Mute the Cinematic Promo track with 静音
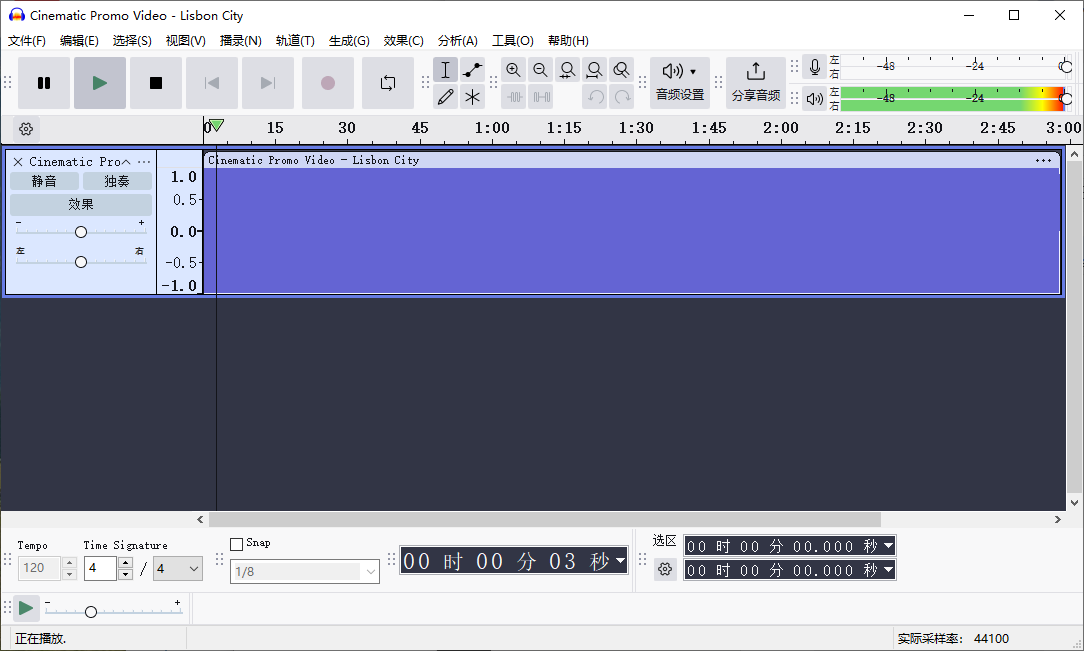Viewport: 1084px width, 651px height. pos(45,181)
